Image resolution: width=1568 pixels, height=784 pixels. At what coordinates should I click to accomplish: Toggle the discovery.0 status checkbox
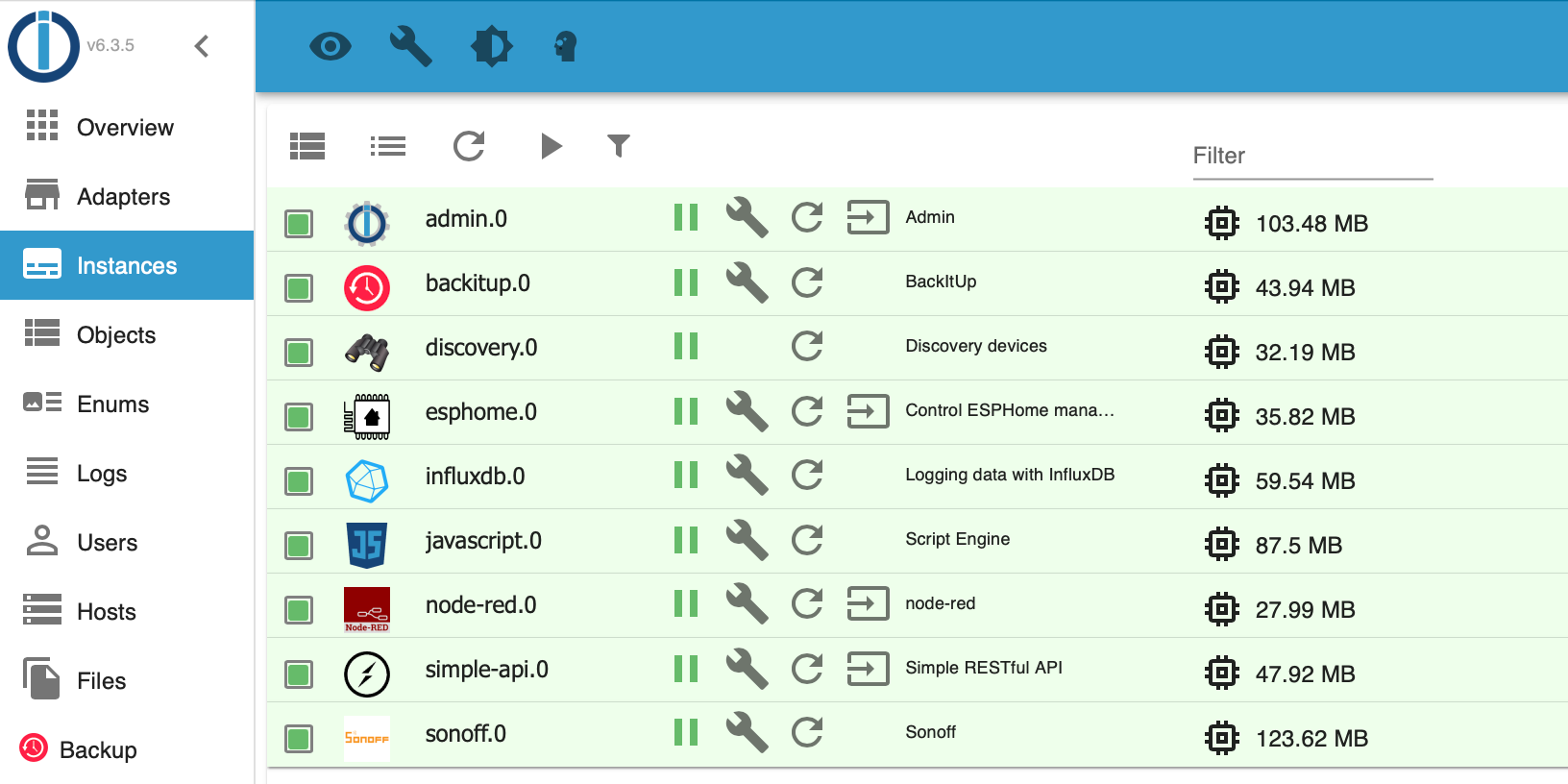tap(299, 353)
